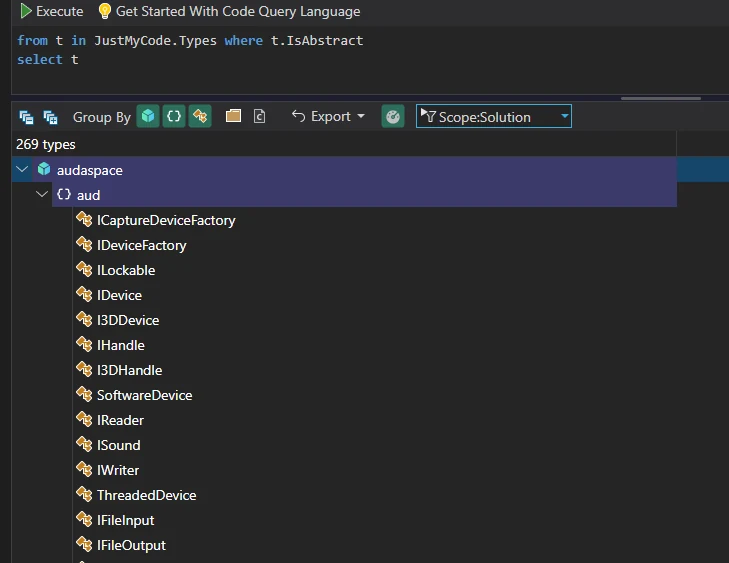Click in the query editor on t.IsAbstract
729x563 pixels.
pos(317,40)
